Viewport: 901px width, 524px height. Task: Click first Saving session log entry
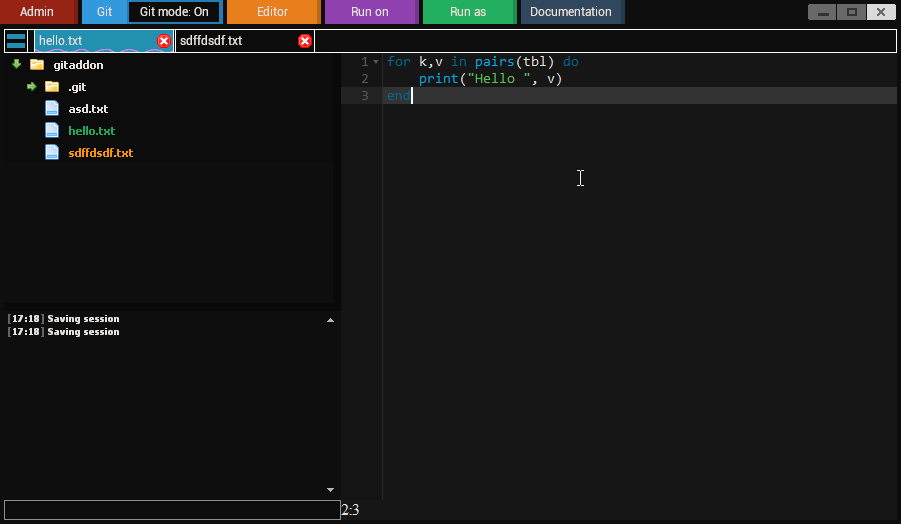63,319
